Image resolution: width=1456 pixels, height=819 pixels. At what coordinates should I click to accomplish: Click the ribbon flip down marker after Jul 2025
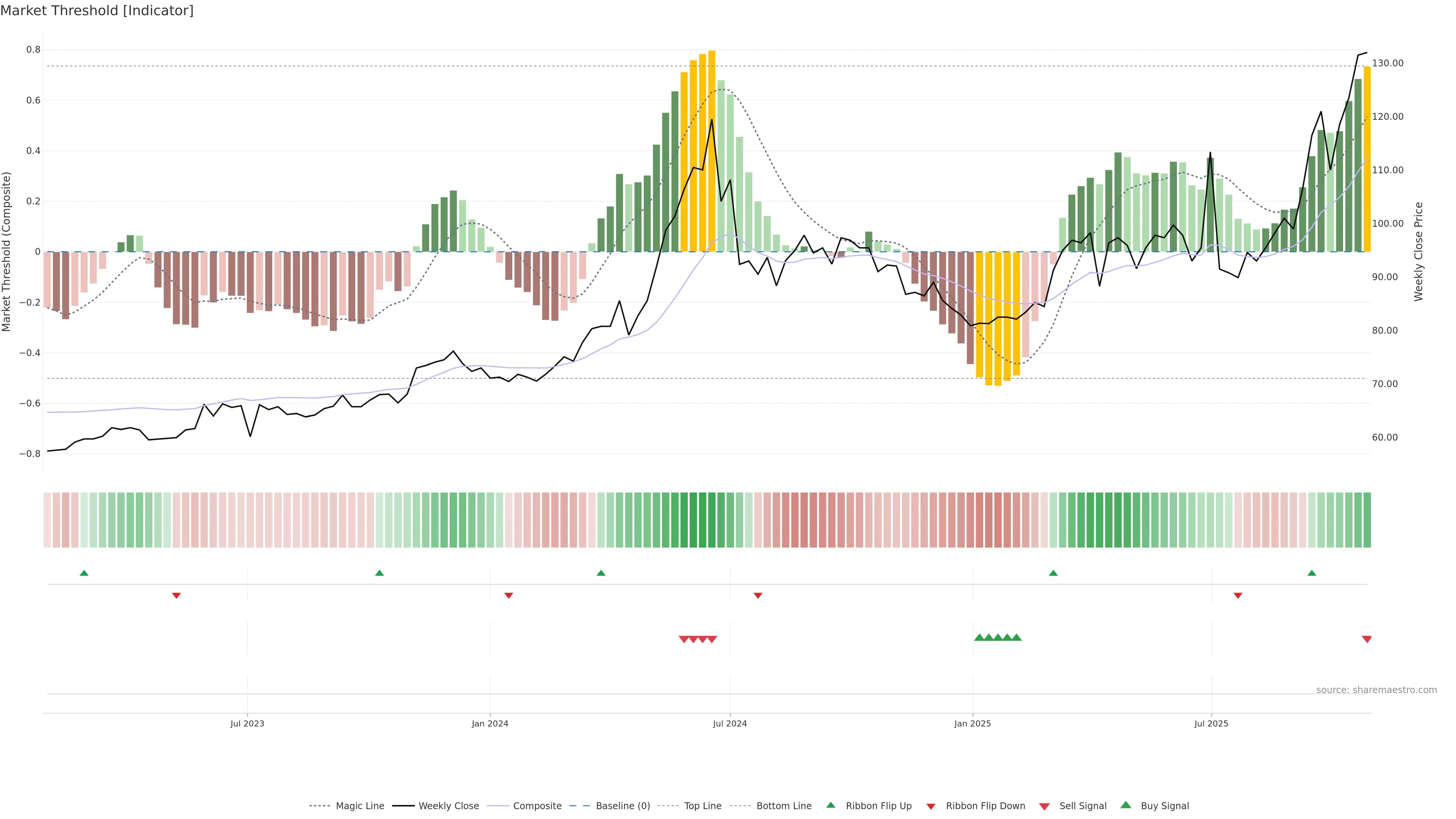click(x=1238, y=596)
